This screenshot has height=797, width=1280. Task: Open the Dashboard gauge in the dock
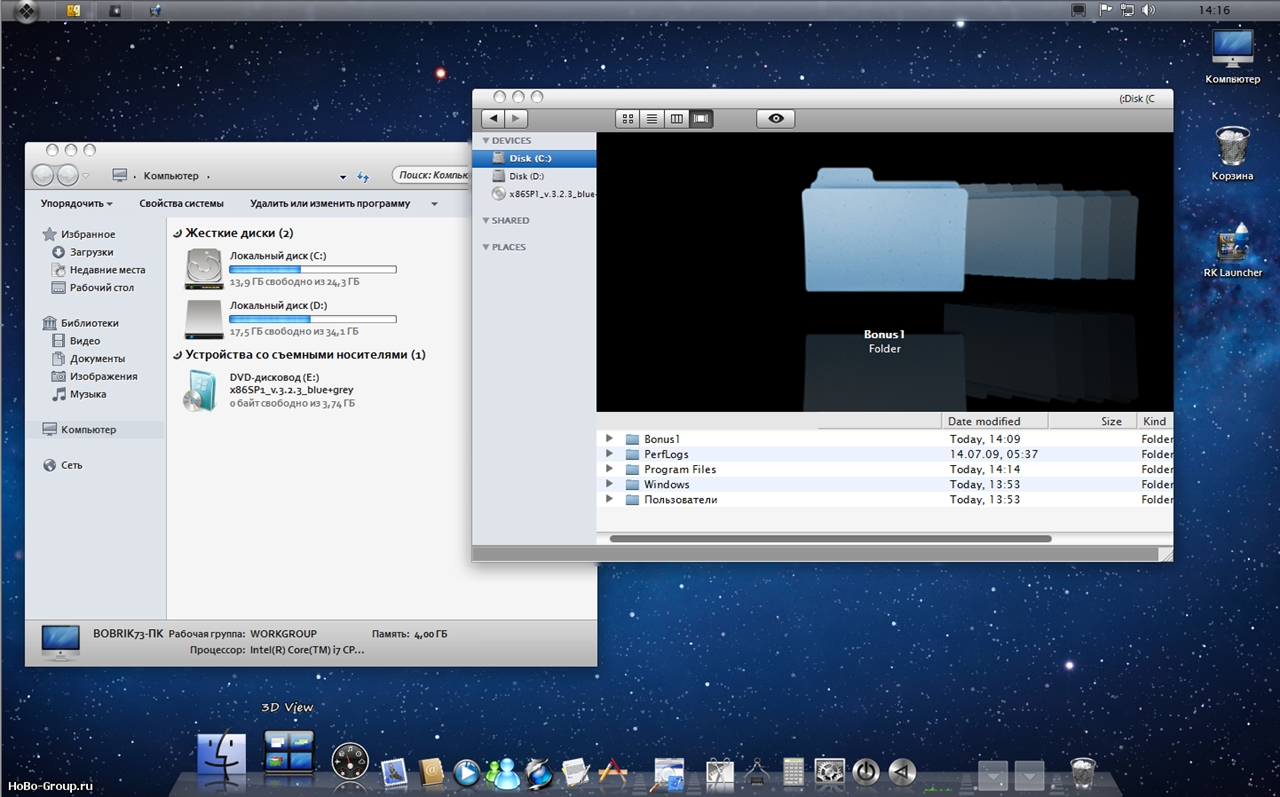pos(350,763)
